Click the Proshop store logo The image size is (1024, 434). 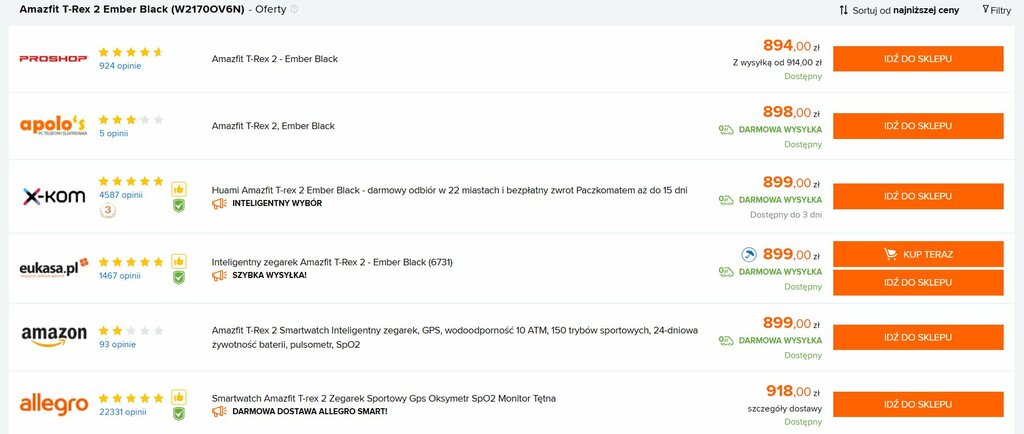(x=54, y=59)
